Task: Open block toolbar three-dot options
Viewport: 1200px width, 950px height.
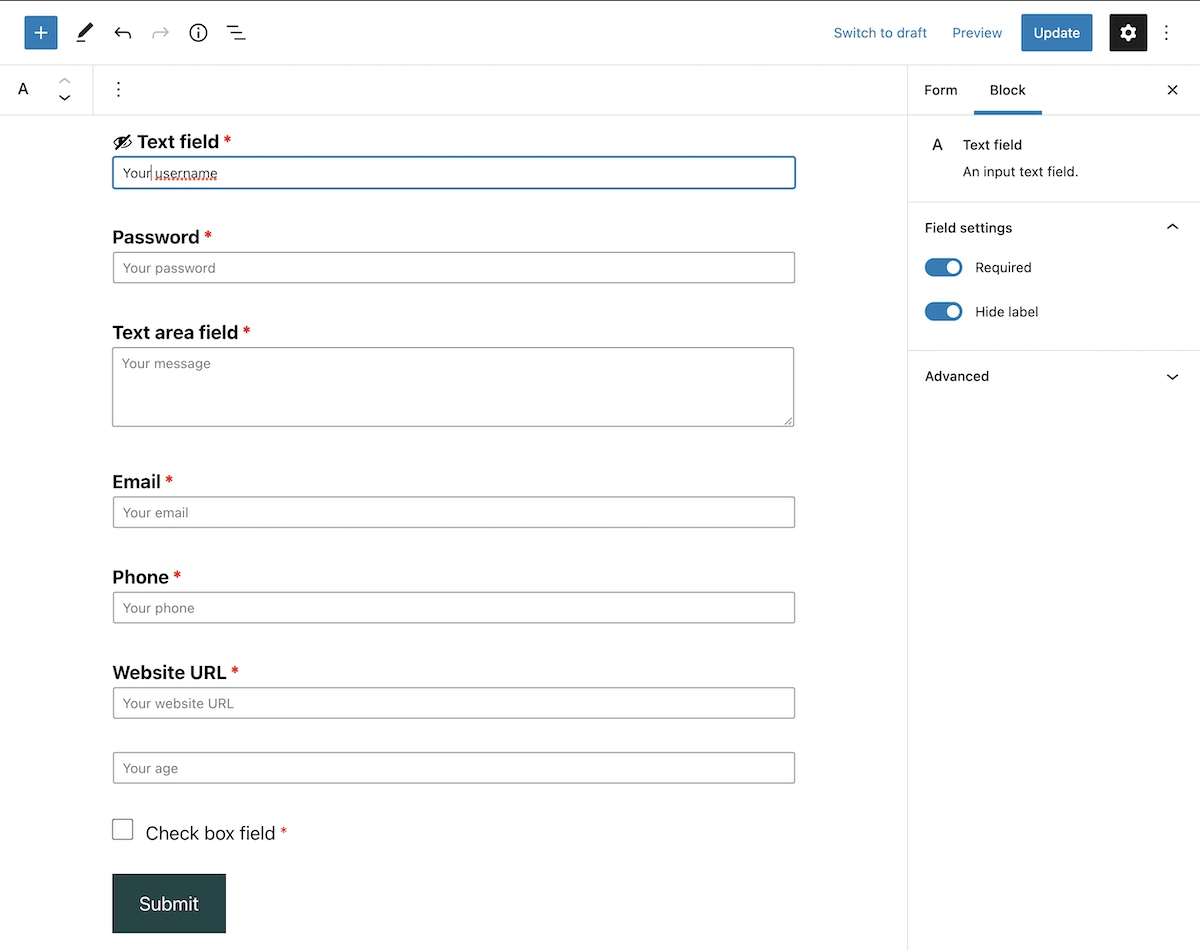Action: click(118, 89)
